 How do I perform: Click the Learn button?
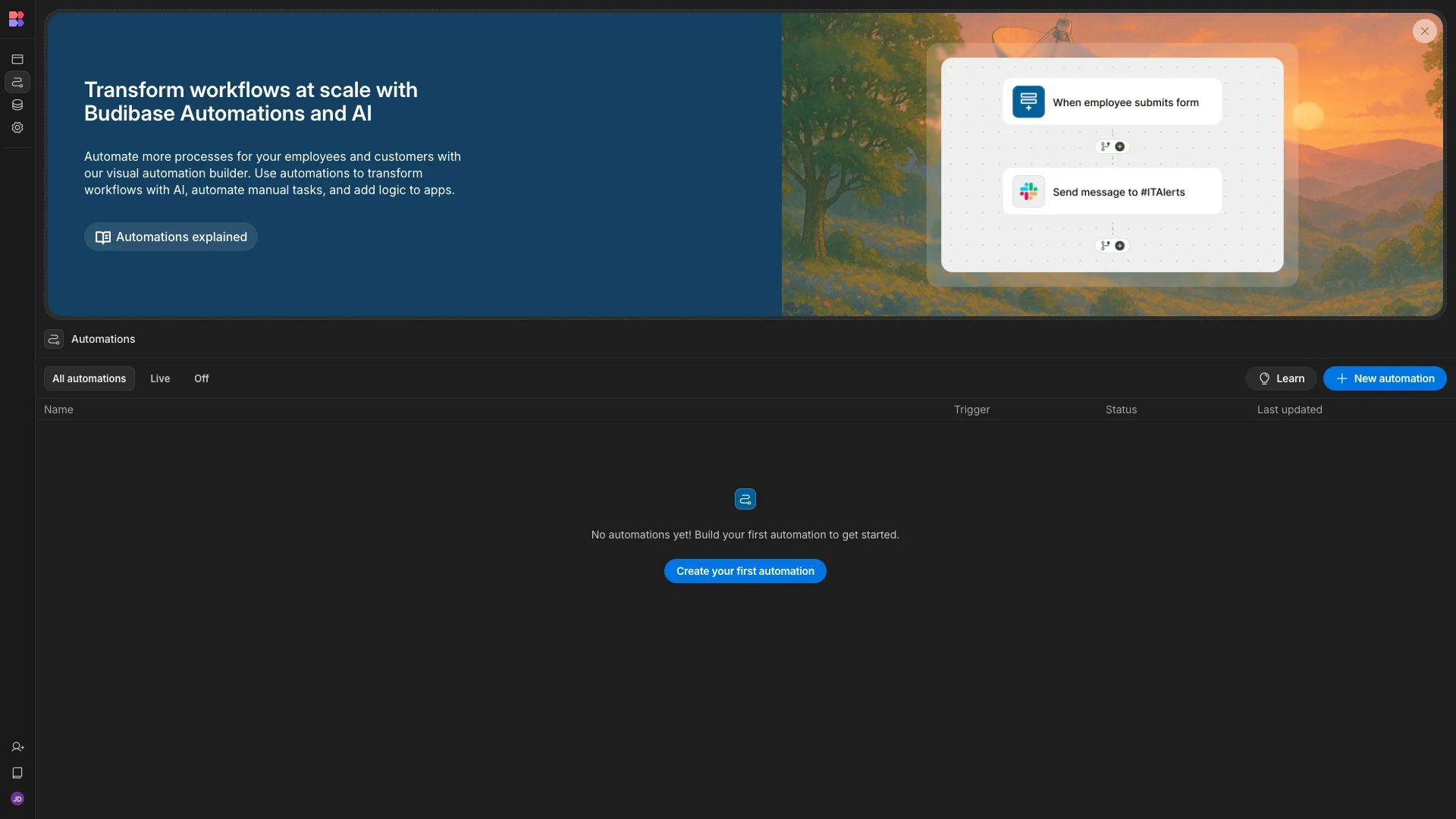[x=1281, y=378]
